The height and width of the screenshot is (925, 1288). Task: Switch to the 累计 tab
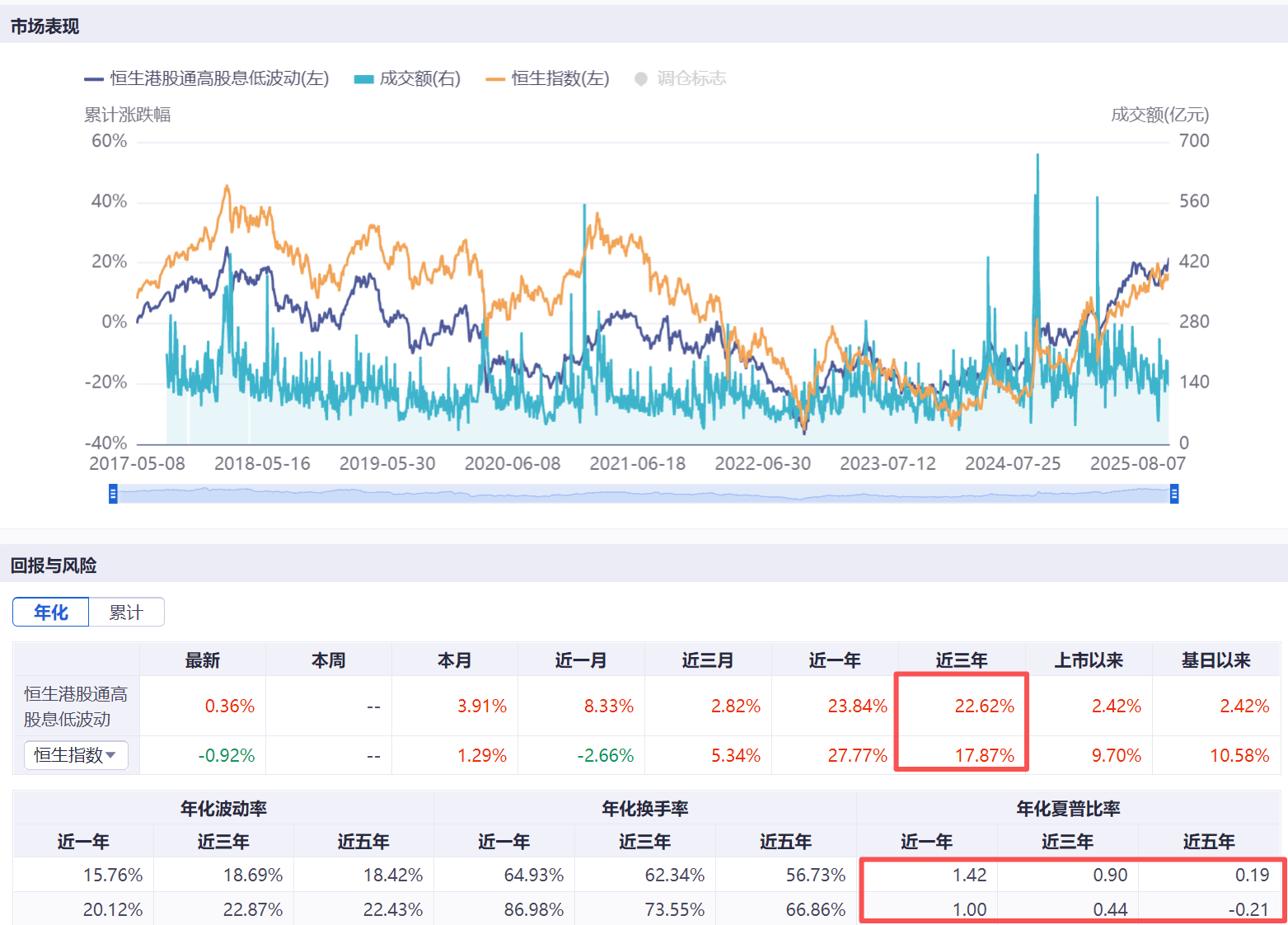[126, 613]
